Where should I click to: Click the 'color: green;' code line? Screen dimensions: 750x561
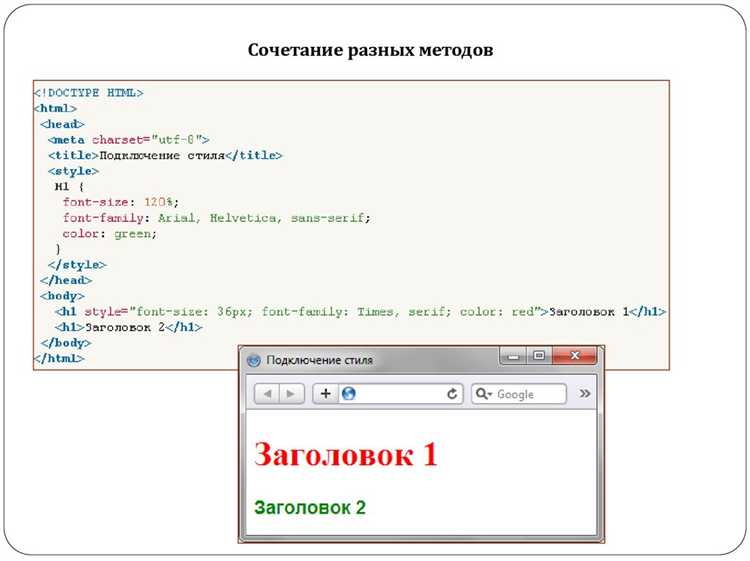(x=110, y=233)
